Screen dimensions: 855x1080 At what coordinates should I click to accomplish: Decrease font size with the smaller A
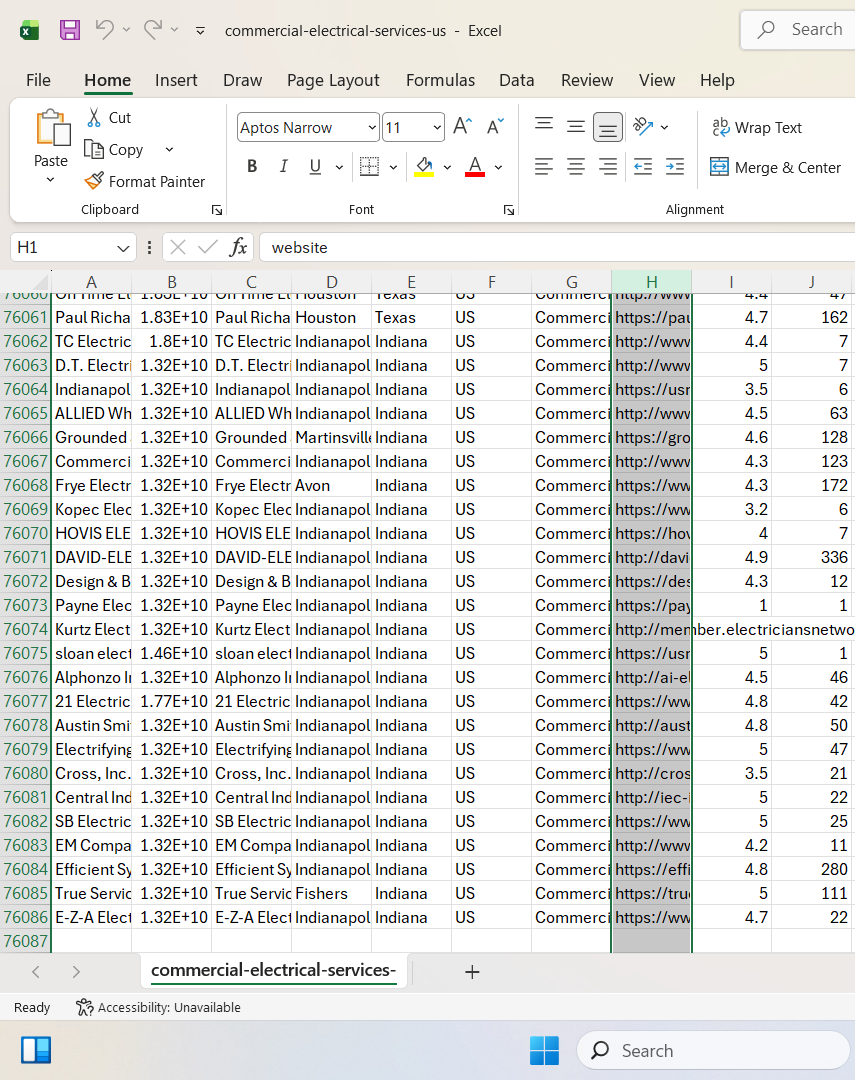coord(495,127)
